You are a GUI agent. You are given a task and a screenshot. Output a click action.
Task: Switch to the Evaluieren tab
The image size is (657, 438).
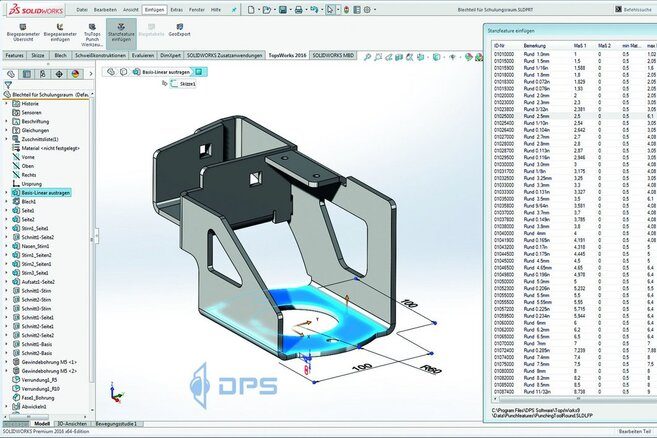[x=142, y=55]
